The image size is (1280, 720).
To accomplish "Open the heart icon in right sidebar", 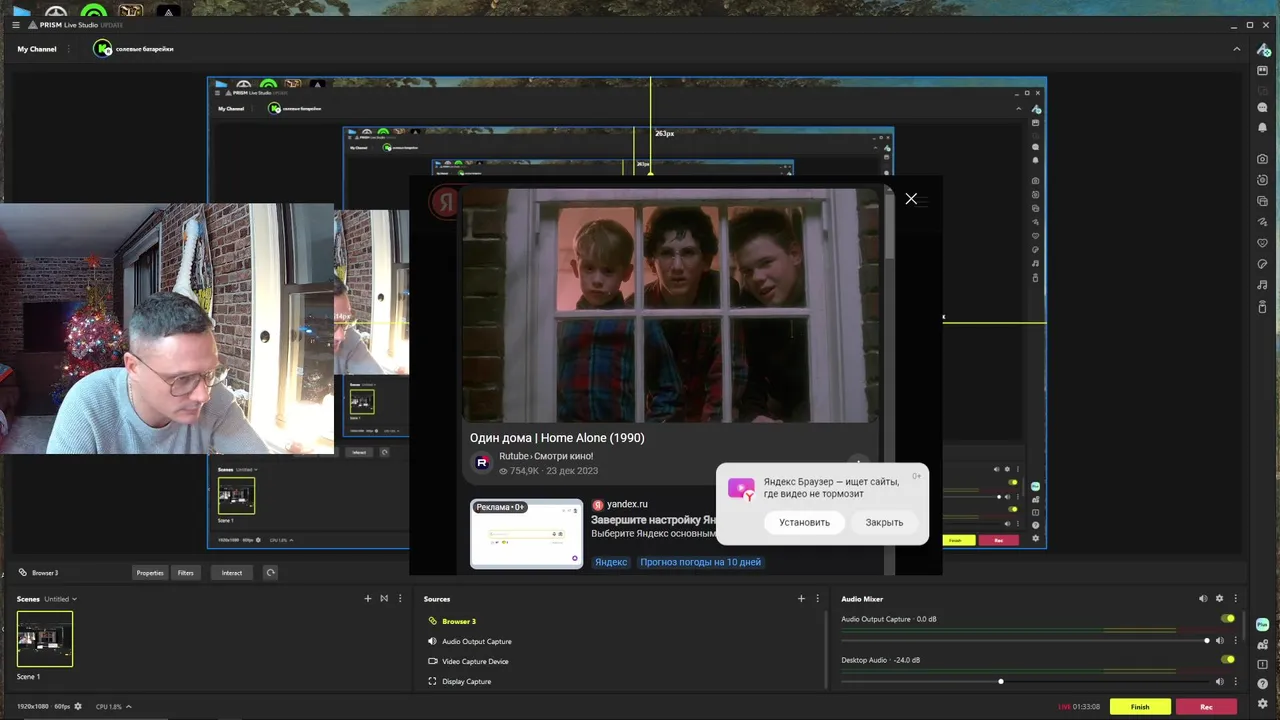I will (x=1263, y=243).
